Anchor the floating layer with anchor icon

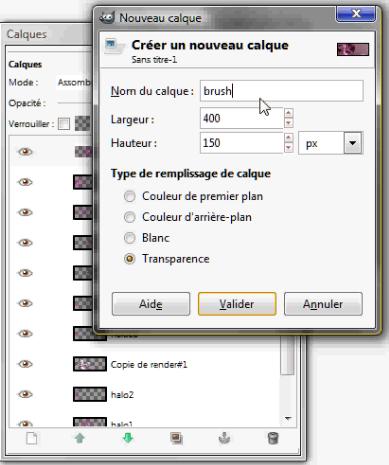224,438
